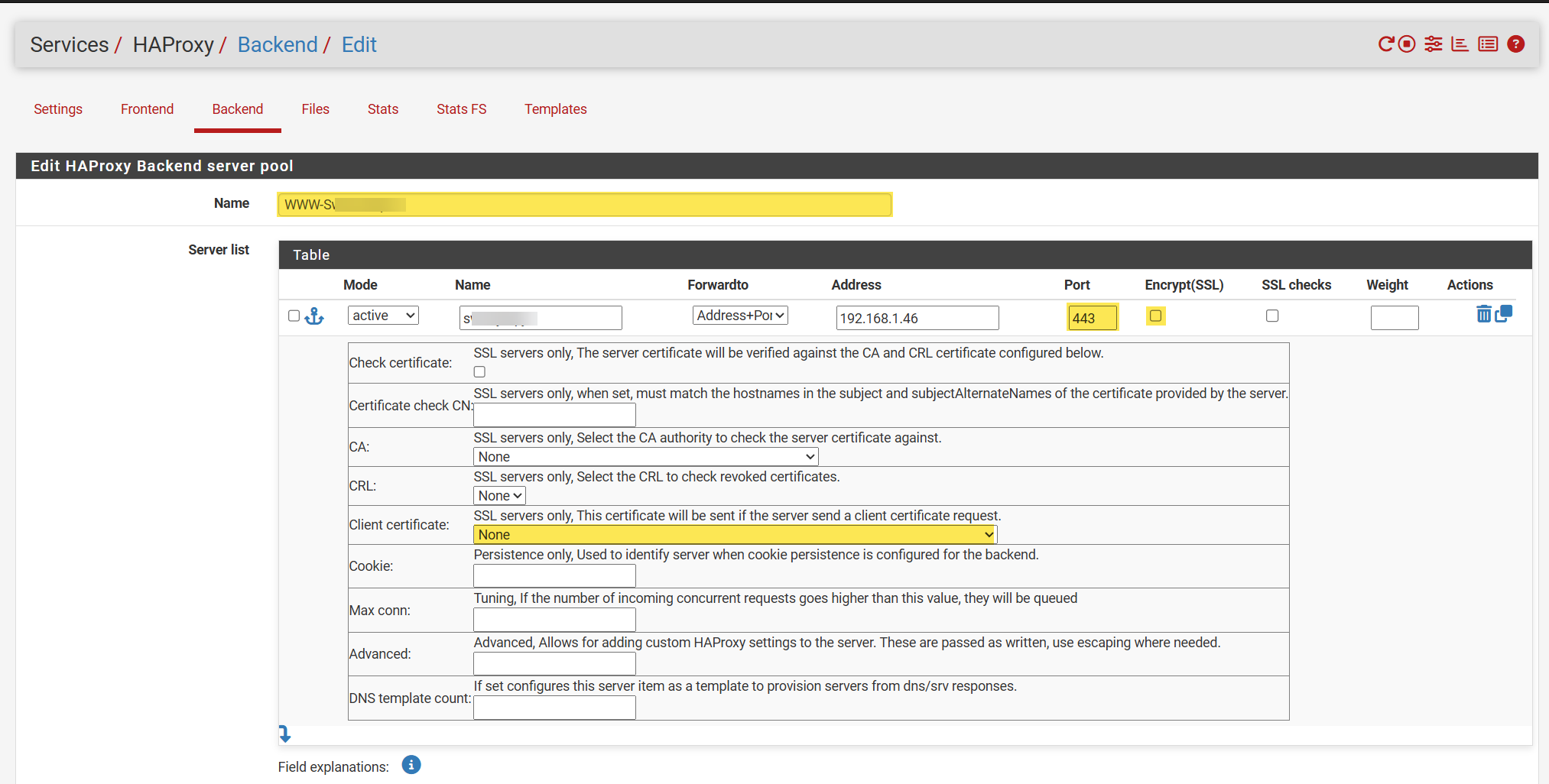Image resolution: width=1549 pixels, height=784 pixels.
Task: Click the Encrypt(SSL) column header
Action: pyautogui.click(x=1184, y=285)
